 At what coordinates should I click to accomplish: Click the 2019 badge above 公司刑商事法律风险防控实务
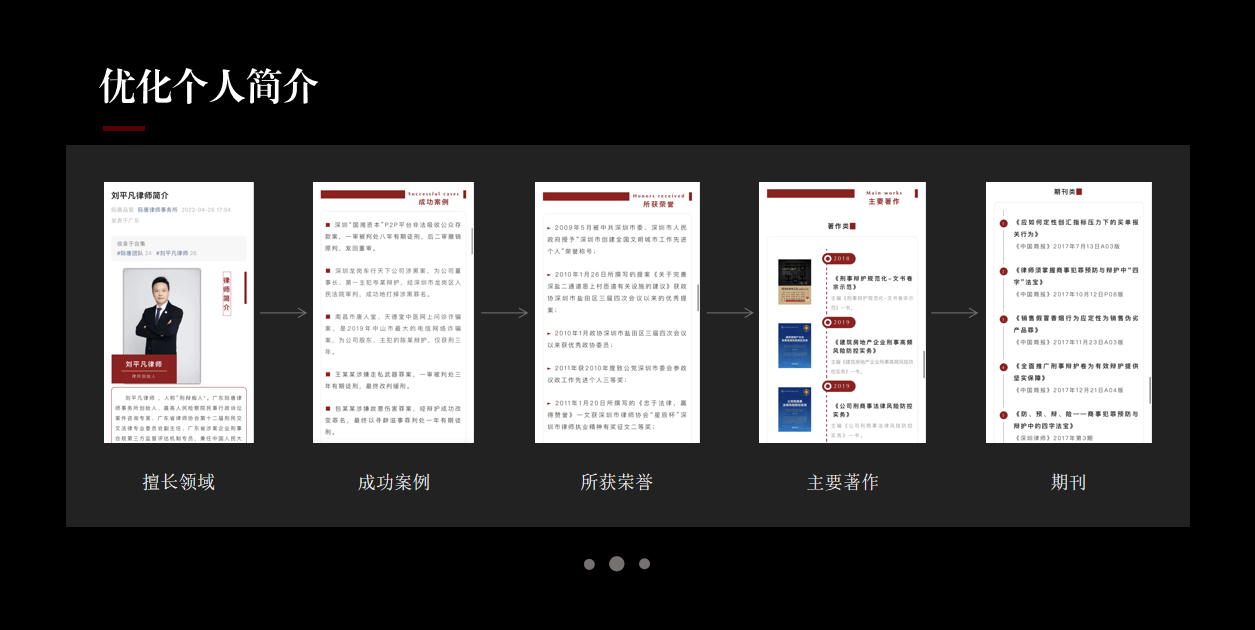[x=838, y=385]
